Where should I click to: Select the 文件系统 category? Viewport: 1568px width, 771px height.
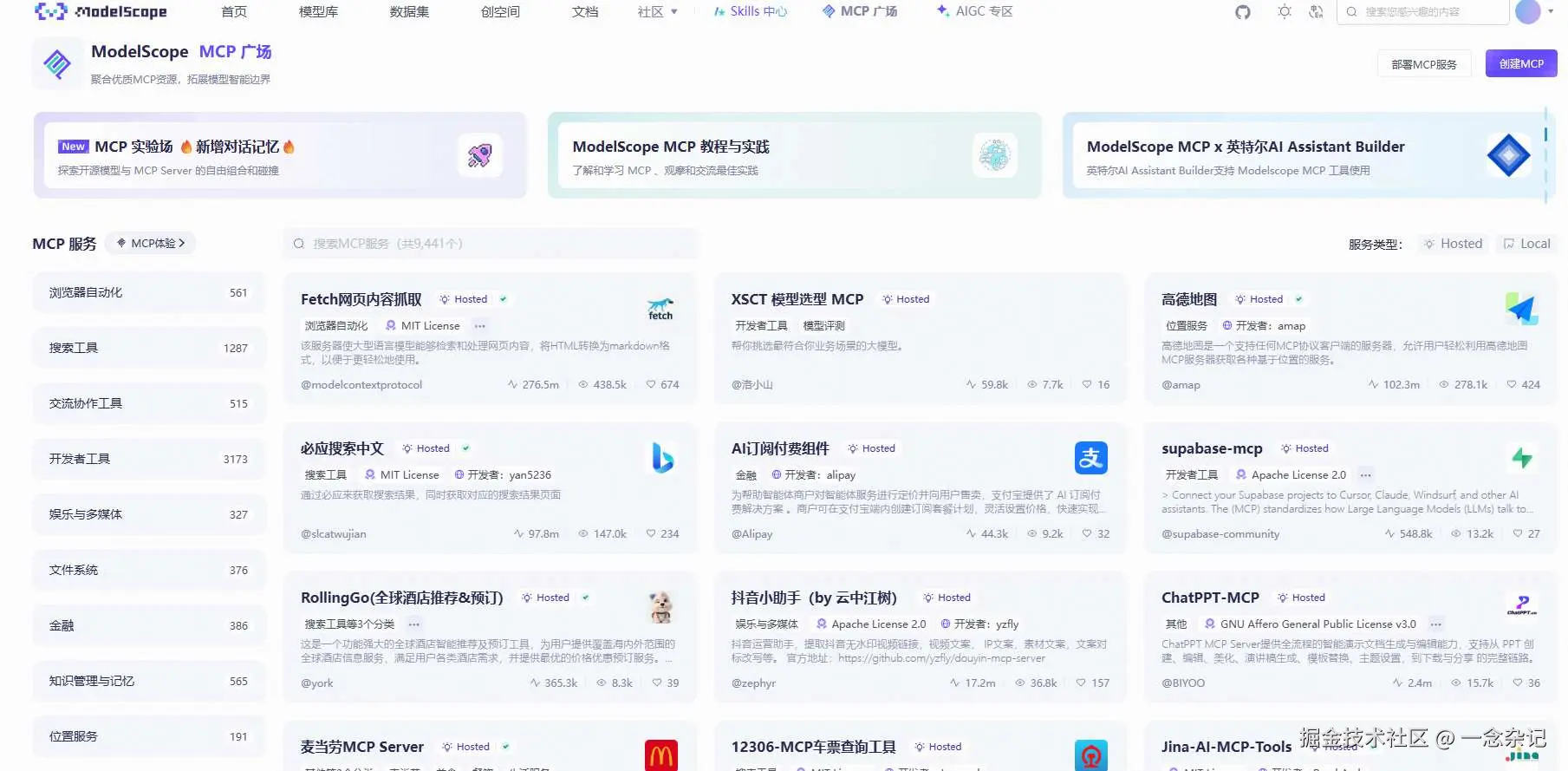point(149,571)
